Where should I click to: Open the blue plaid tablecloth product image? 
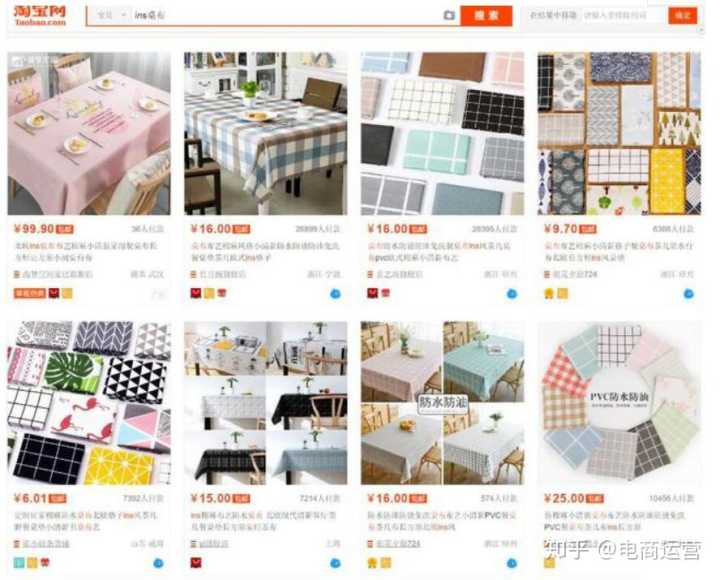265,133
